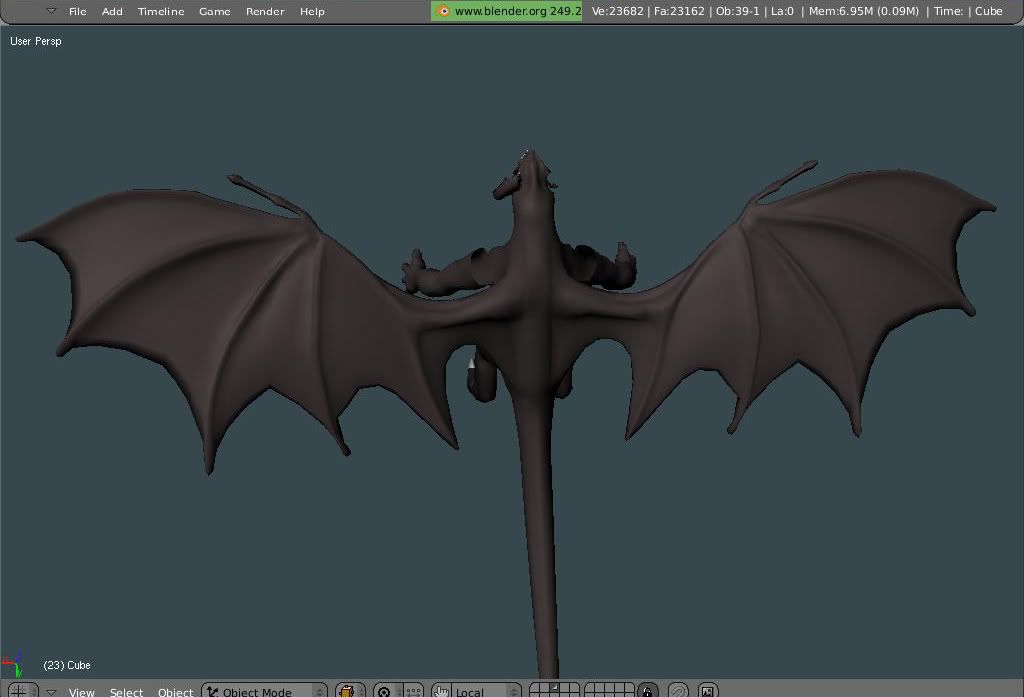1024x697 pixels.
Task: Open the Select menu in 3D header
Action: click(126, 692)
